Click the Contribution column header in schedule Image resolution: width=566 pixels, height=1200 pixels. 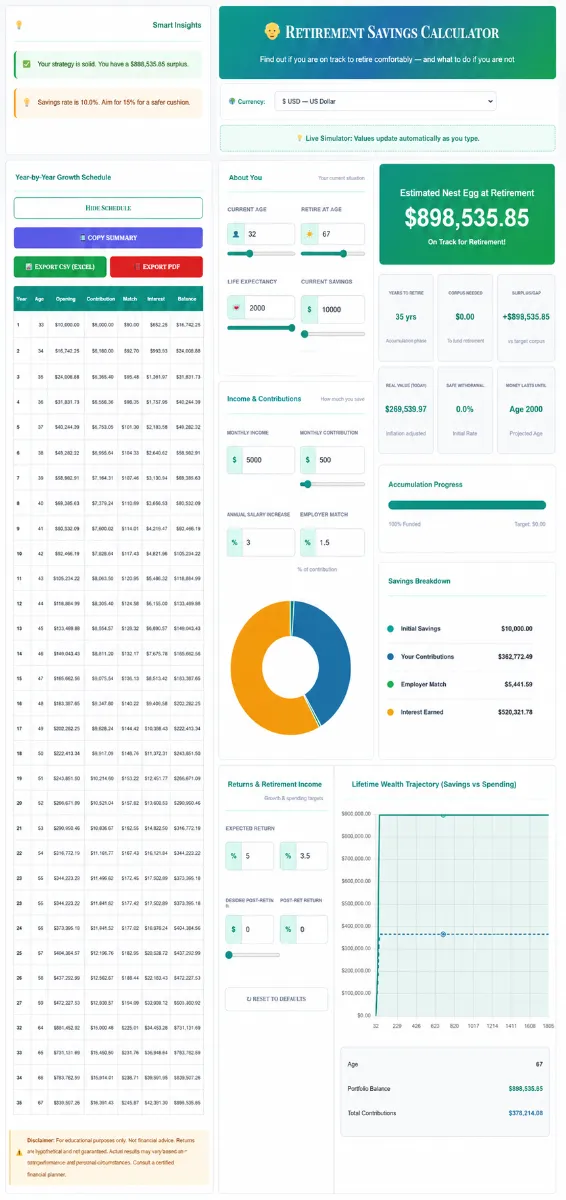101,298
